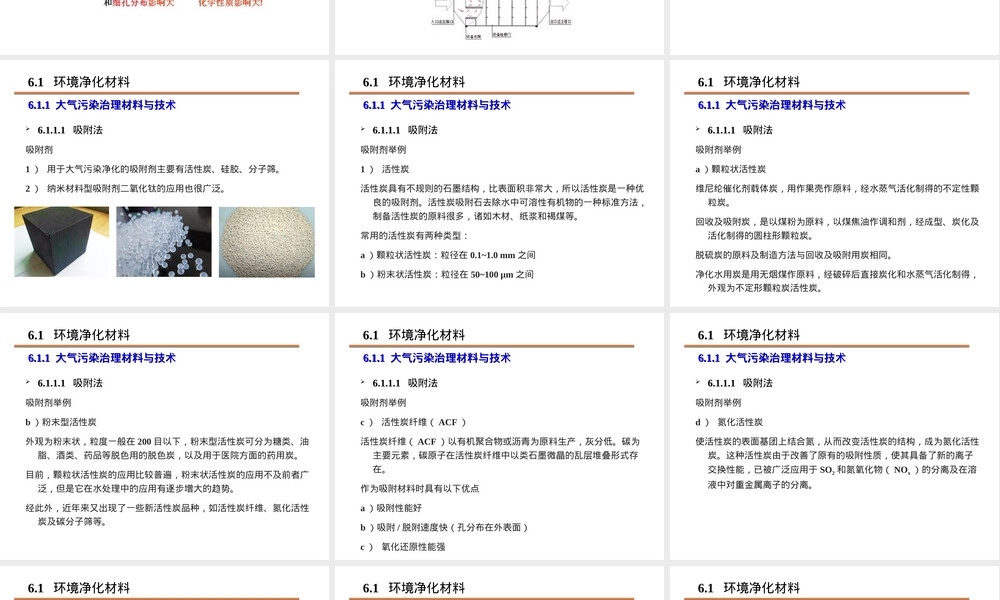The width and height of the screenshot is (1000, 600).
Task: Select the partial top slide with red text
Action: point(165,27)
